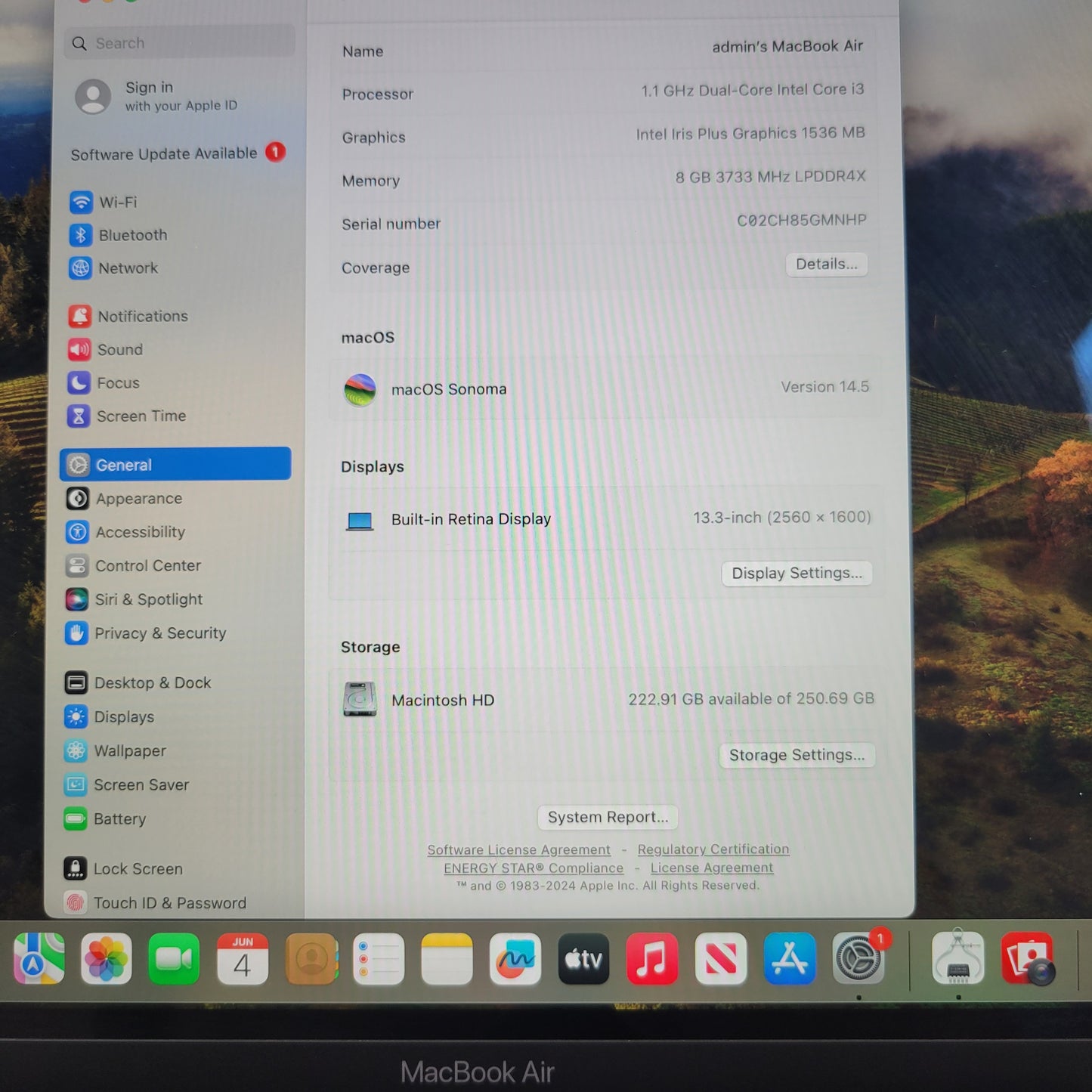The height and width of the screenshot is (1092, 1092).
Task: Click Storage Settings... button
Action: 797,755
